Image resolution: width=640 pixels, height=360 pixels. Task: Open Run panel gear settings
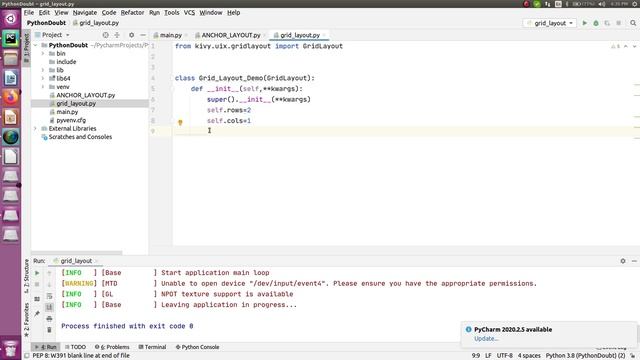tap(623, 261)
